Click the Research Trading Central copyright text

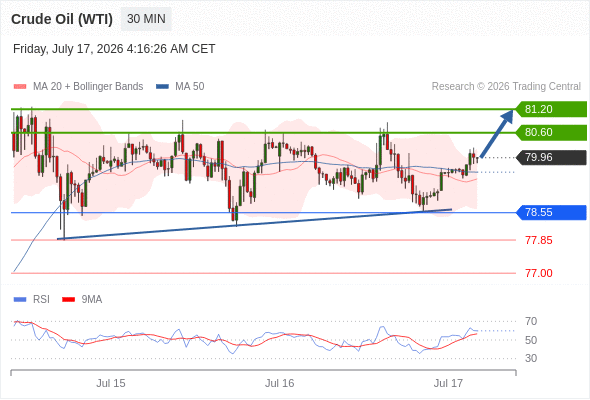[x=506, y=87]
